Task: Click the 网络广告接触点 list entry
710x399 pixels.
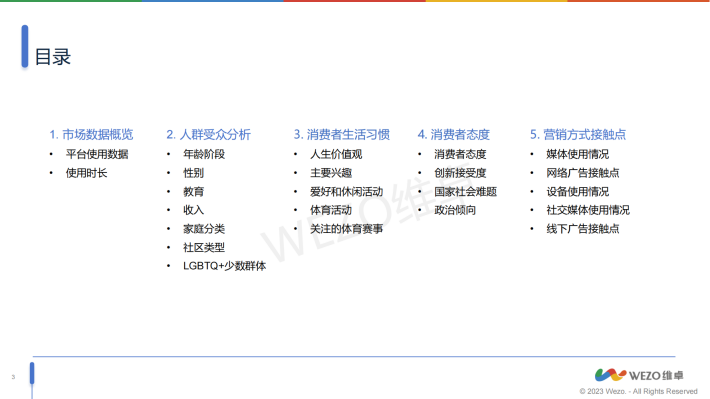Action: pyautogui.click(x=583, y=173)
